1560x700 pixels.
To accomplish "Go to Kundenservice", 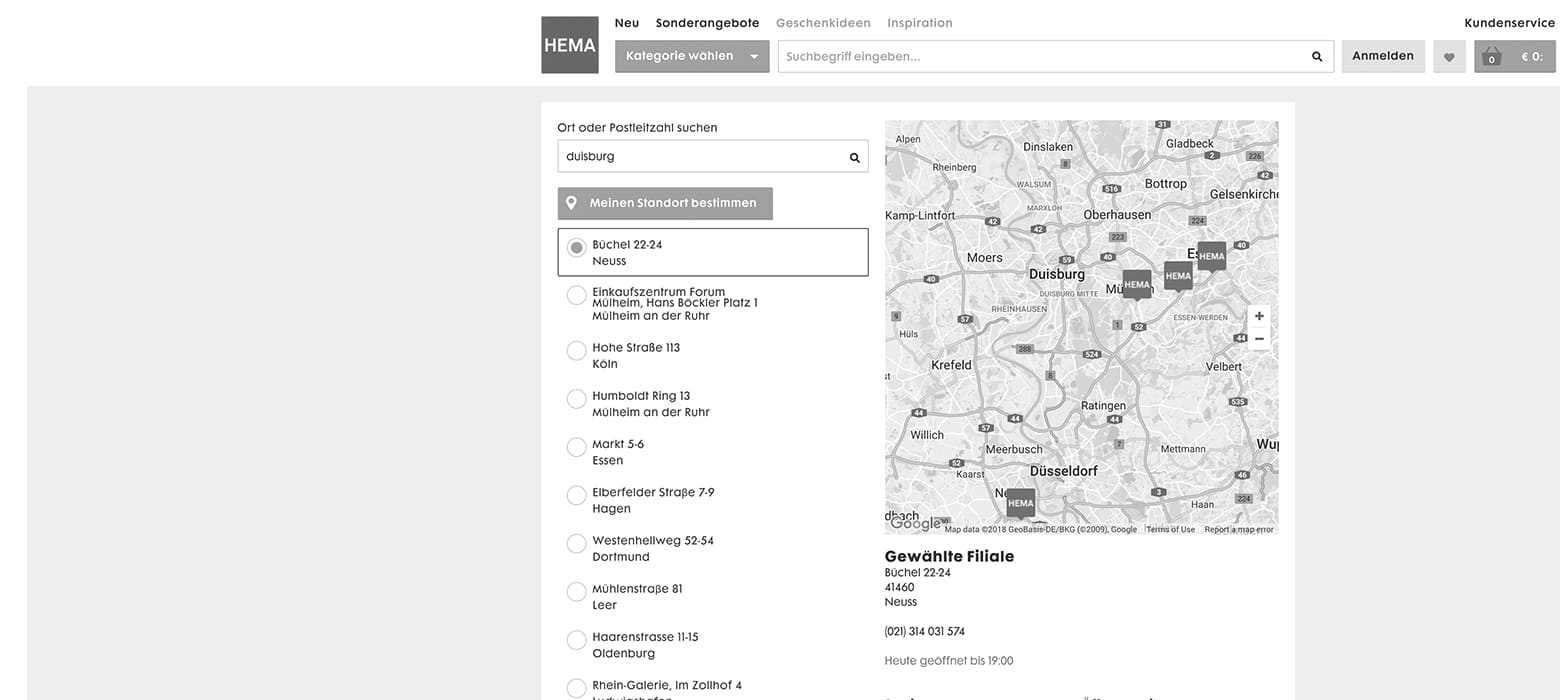I will point(1510,23).
